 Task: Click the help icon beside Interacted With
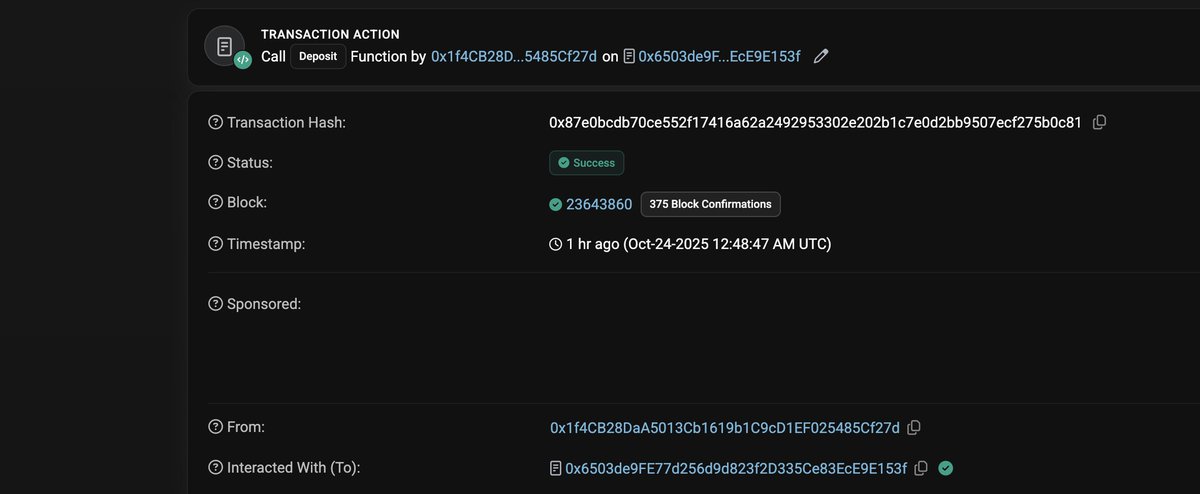click(215, 467)
